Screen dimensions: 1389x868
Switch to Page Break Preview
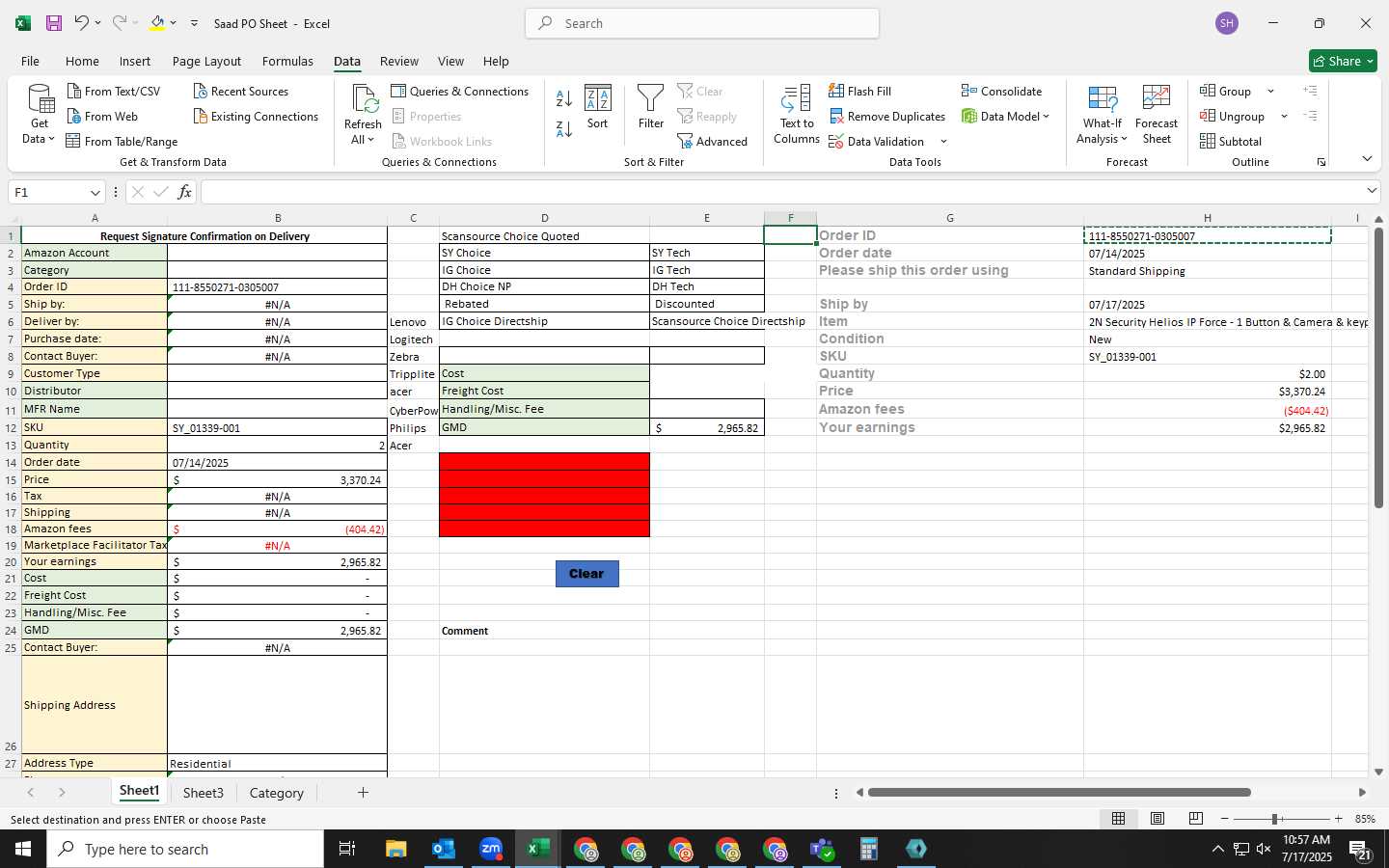tap(1196, 819)
